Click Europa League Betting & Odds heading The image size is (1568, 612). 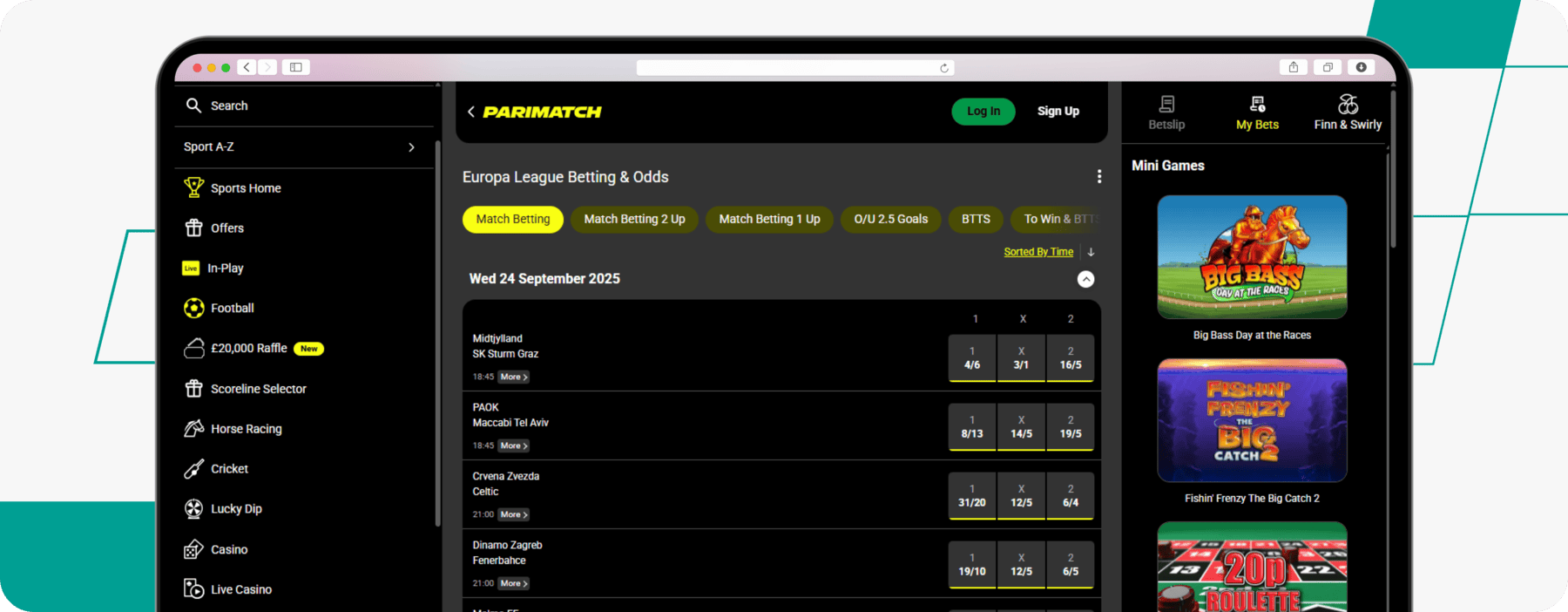pyautogui.click(x=565, y=177)
